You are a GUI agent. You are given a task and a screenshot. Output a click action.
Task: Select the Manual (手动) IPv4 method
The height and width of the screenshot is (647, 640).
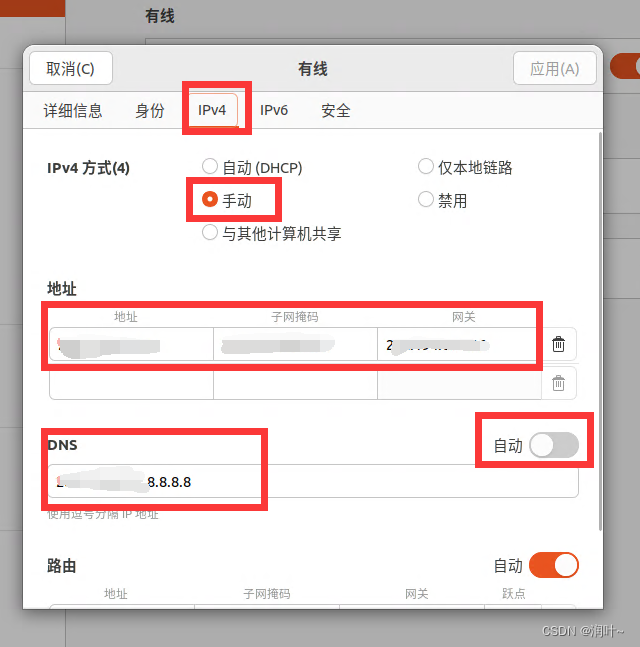[210, 200]
